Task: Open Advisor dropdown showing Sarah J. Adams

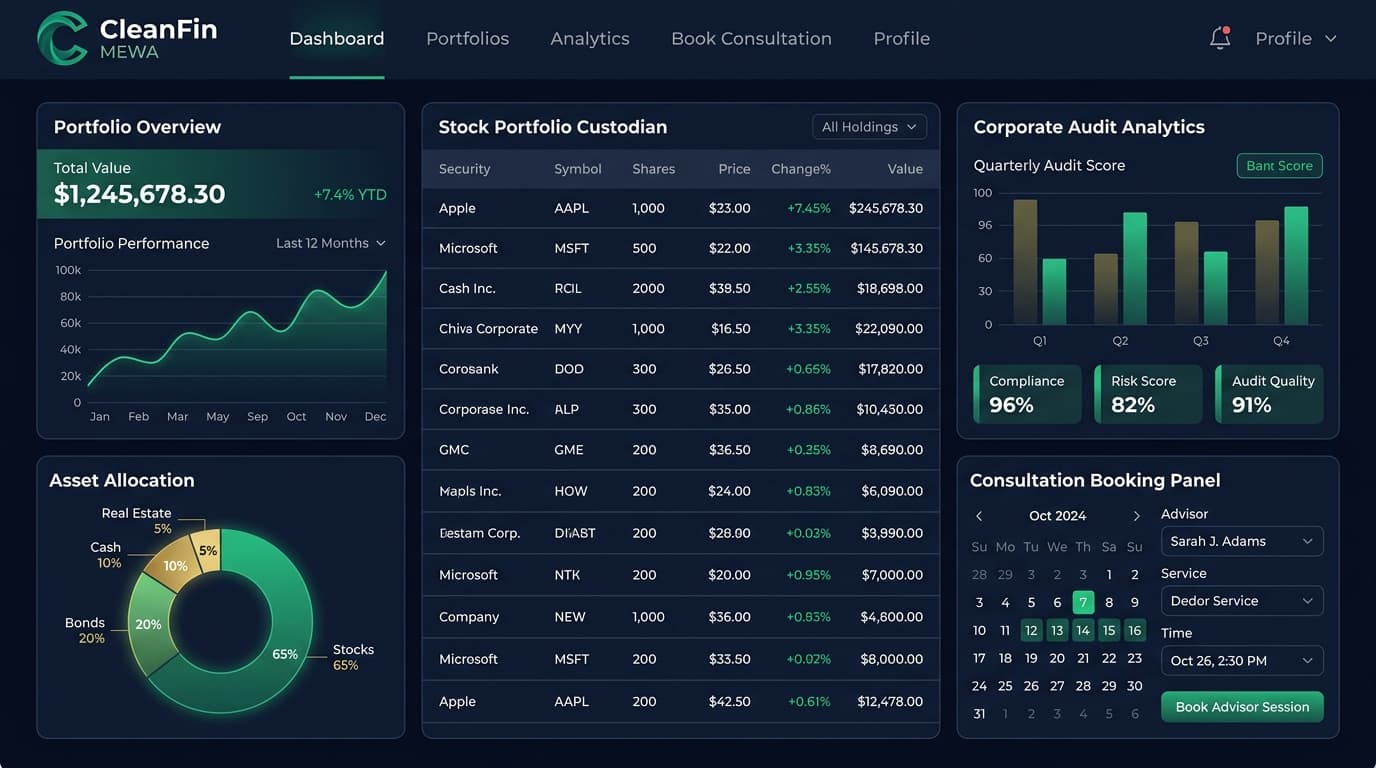Action: pos(1242,541)
